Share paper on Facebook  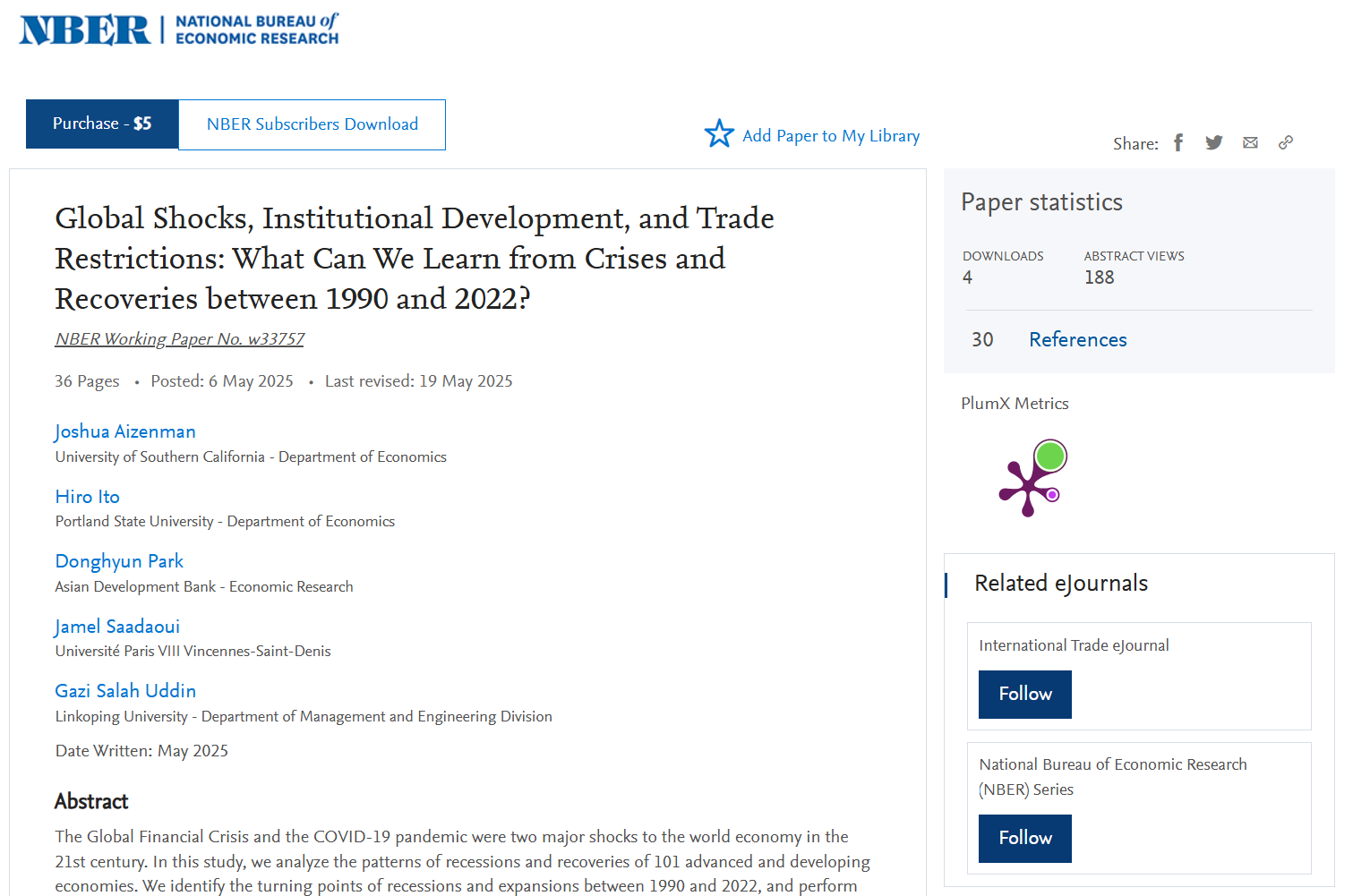(x=1178, y=142)
